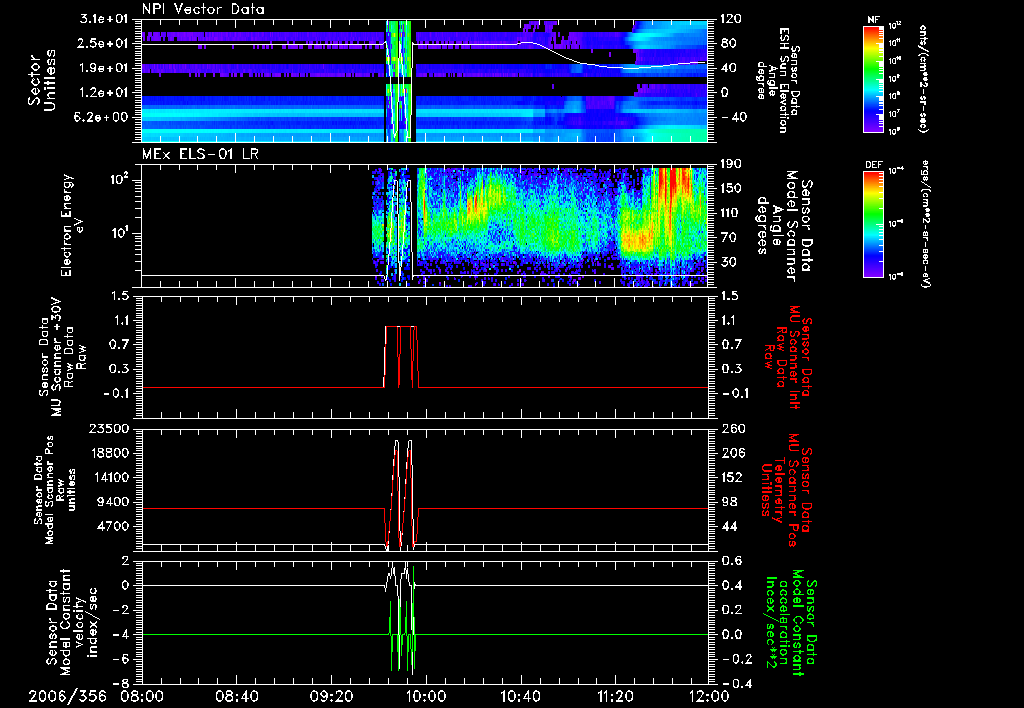Select the 10:40 time axis label
This screenshot has height=708, width=1024.
coord(521,695)
